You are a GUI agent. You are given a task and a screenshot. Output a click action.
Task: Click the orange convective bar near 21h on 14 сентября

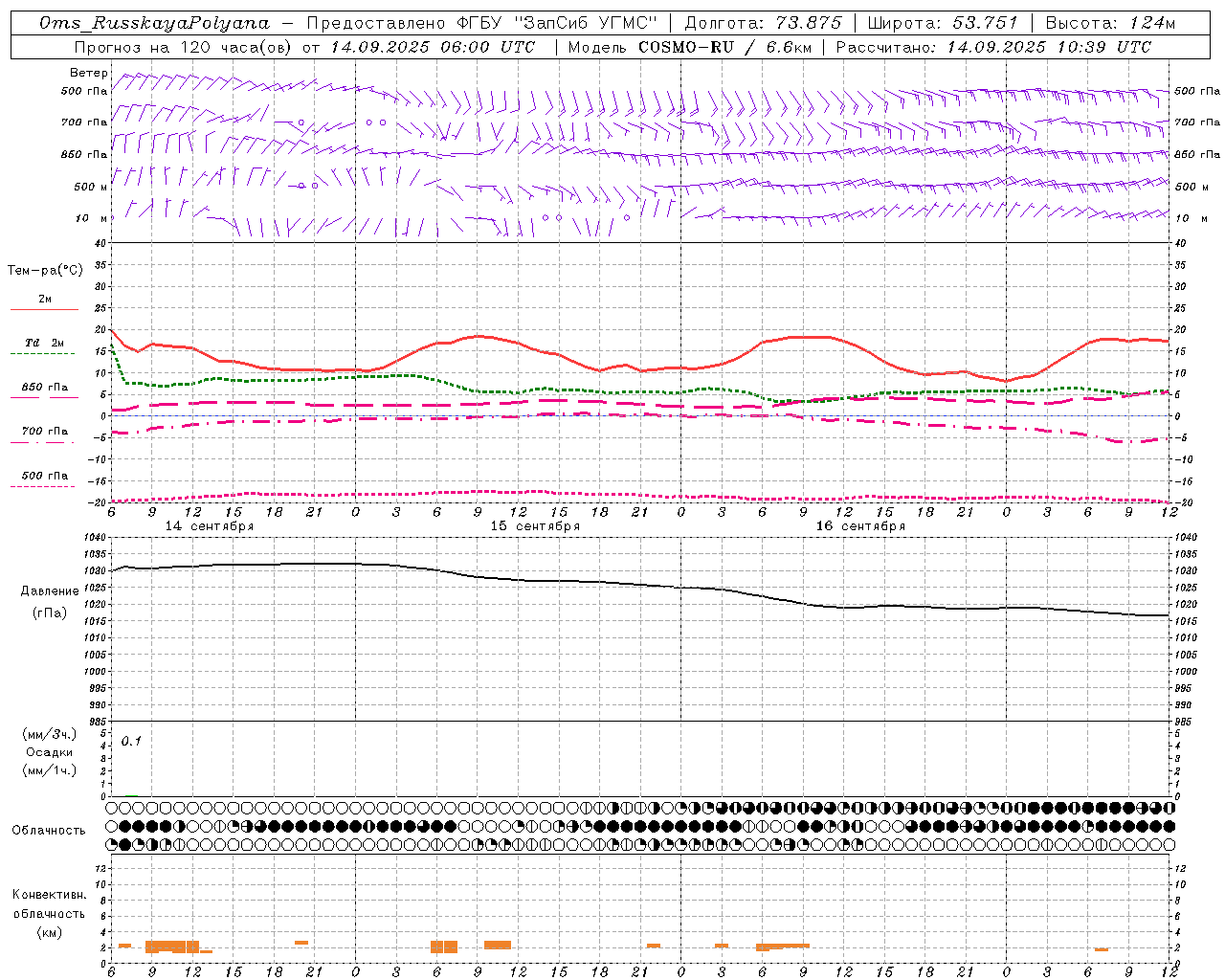click(x=301, y=943)
